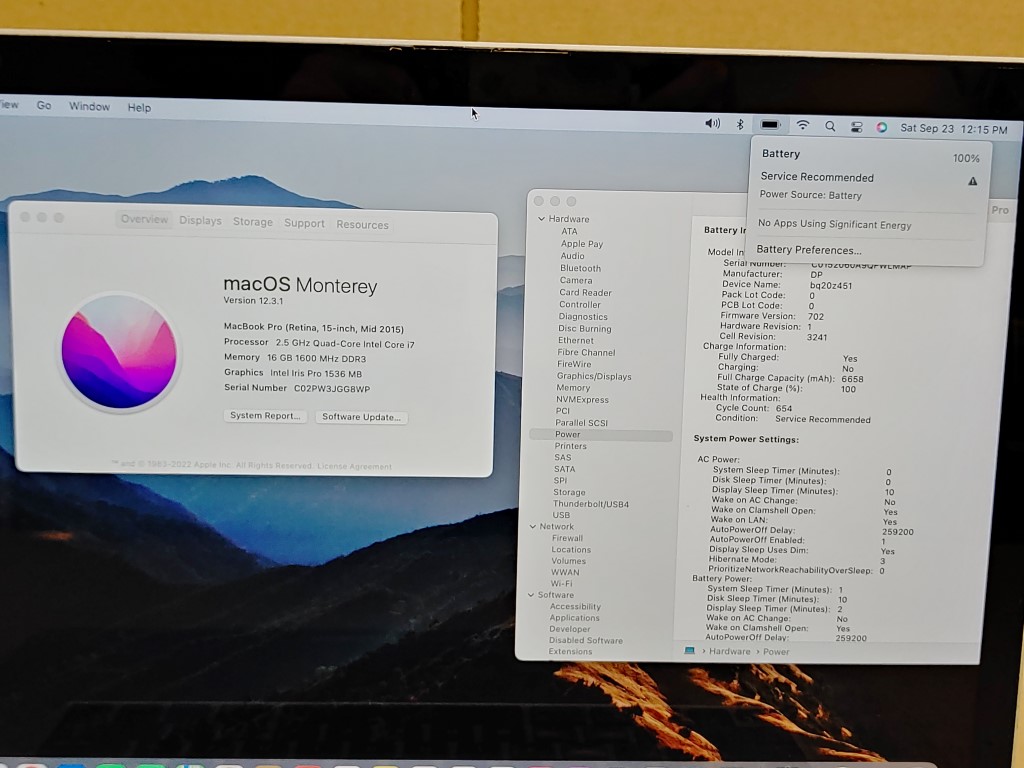Select Audio in the sidebar
Screen dimensions: 1024x768
coord(572,256)
